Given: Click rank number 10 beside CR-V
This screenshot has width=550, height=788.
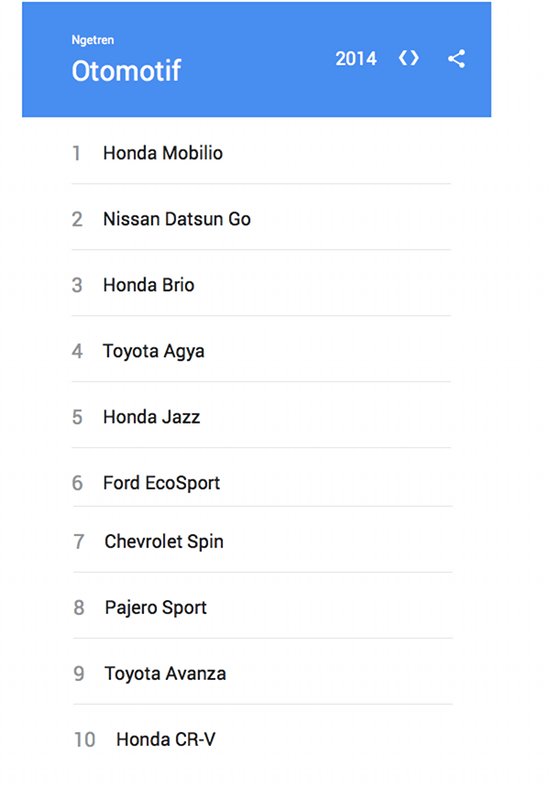Looking at the screenshot, I should pyautogui.click(x=84, y=740).
